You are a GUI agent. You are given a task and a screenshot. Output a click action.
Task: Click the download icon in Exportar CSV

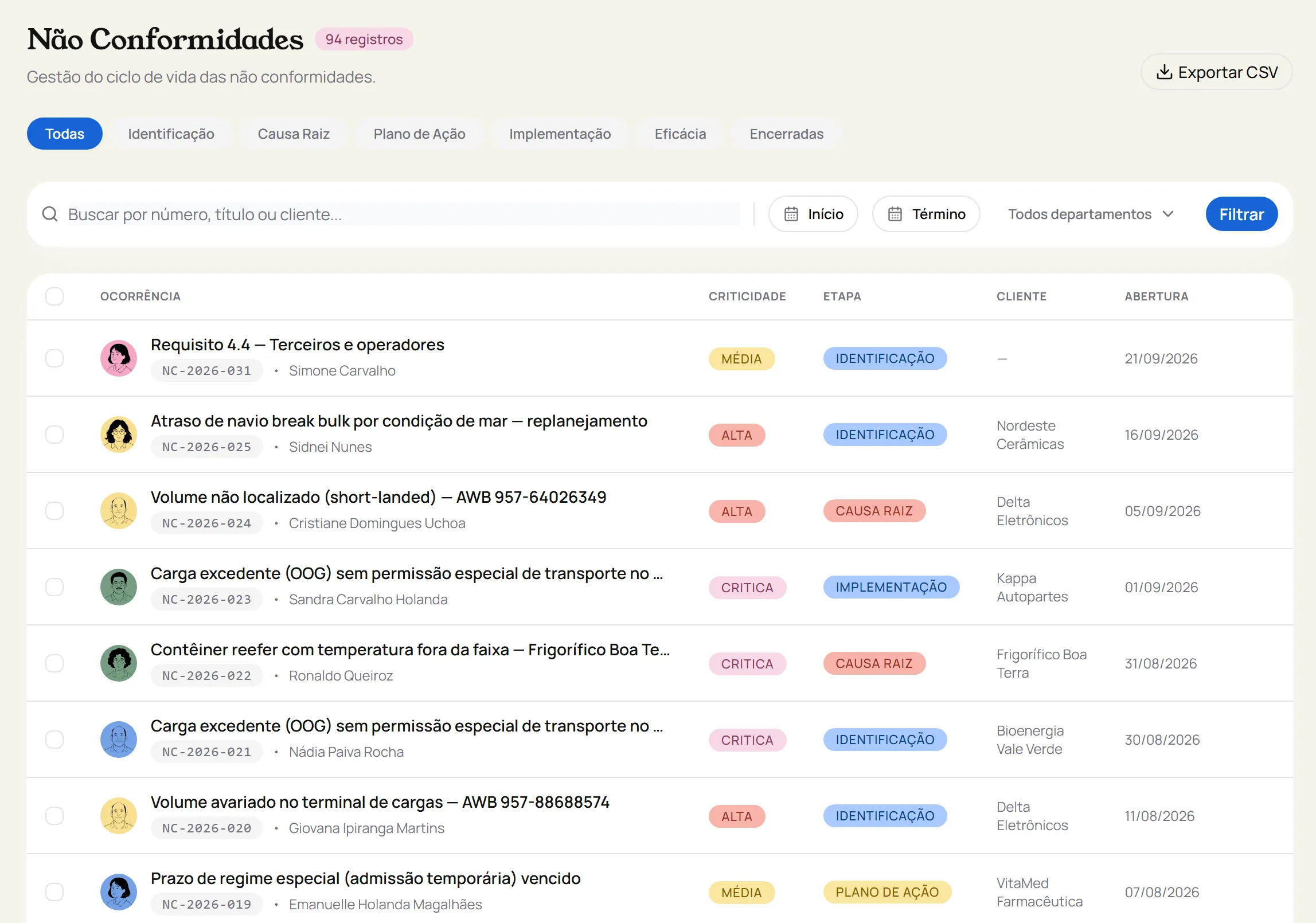click(1164, 72)
